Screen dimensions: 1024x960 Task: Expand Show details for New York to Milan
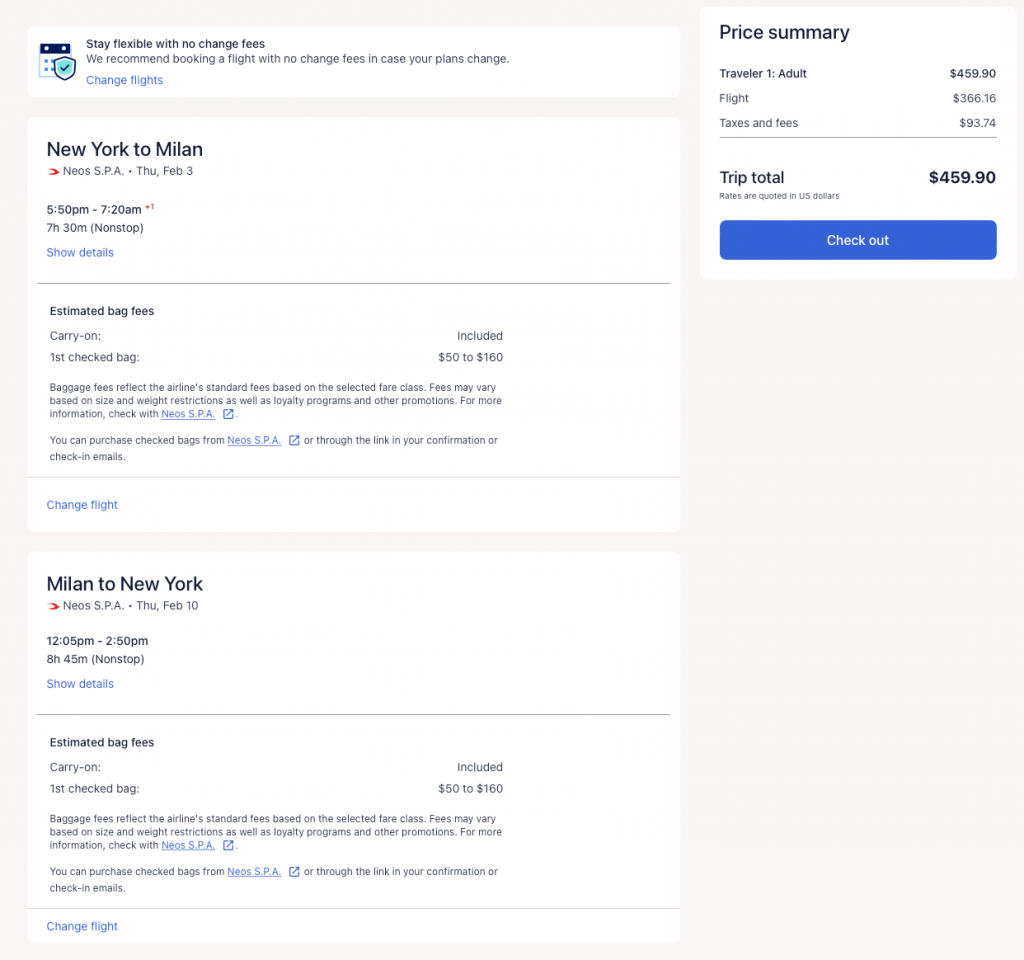click(x=80, y=253)
